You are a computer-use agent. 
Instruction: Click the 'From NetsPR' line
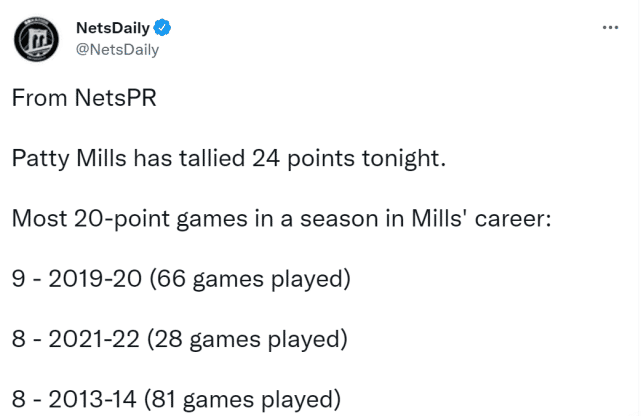coord(85,98)
